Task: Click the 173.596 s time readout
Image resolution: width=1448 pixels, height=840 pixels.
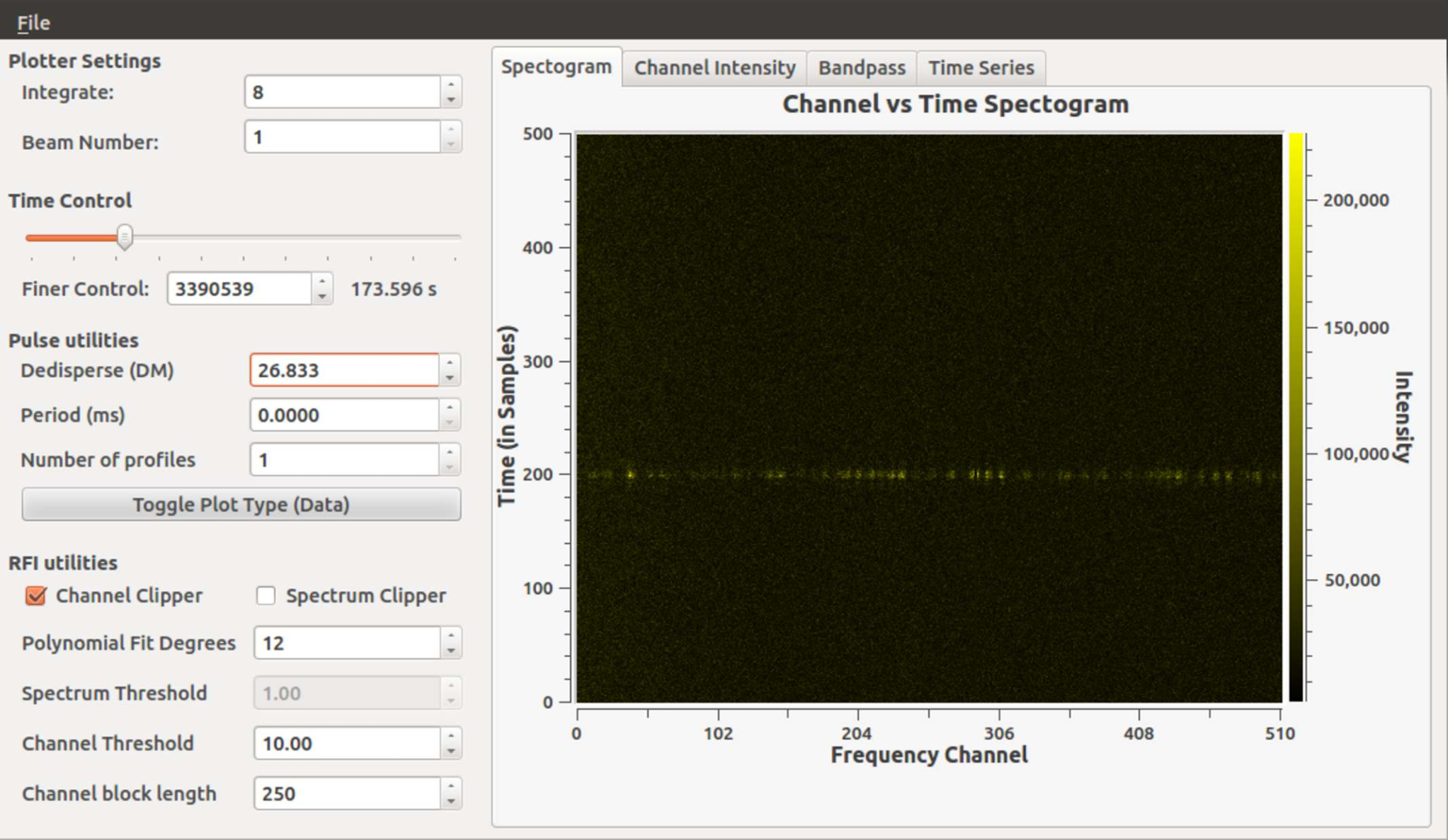Action: tap(394, 289)
